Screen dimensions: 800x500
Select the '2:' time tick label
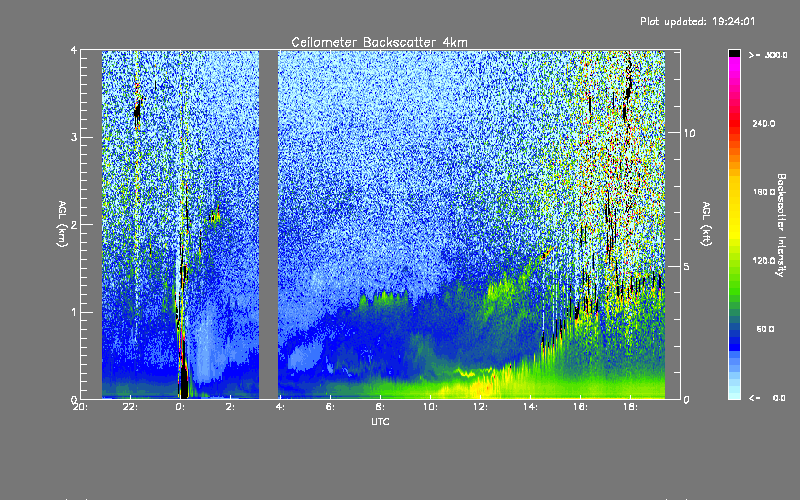click(230, 407)
